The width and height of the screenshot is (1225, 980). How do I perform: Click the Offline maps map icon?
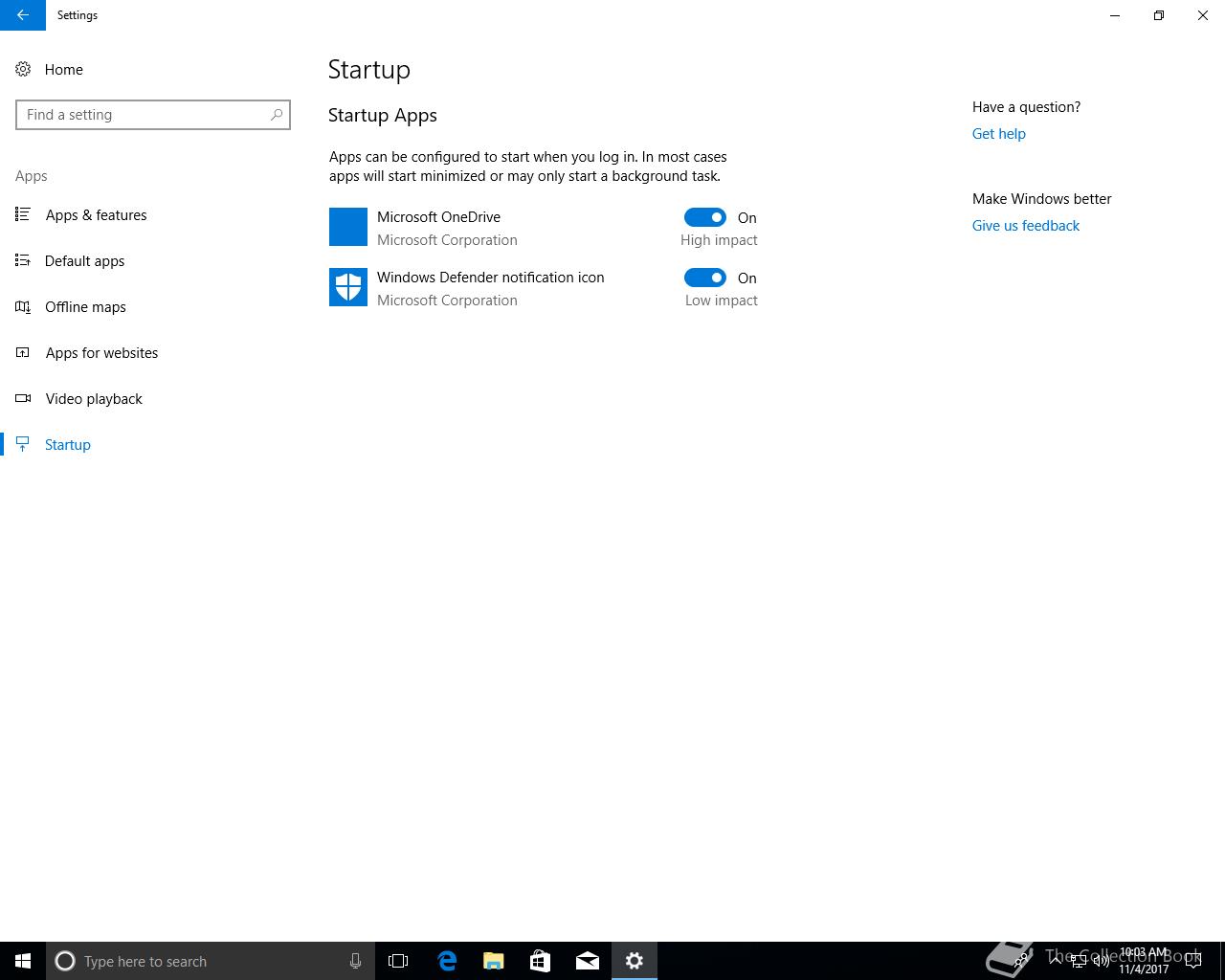23,306
